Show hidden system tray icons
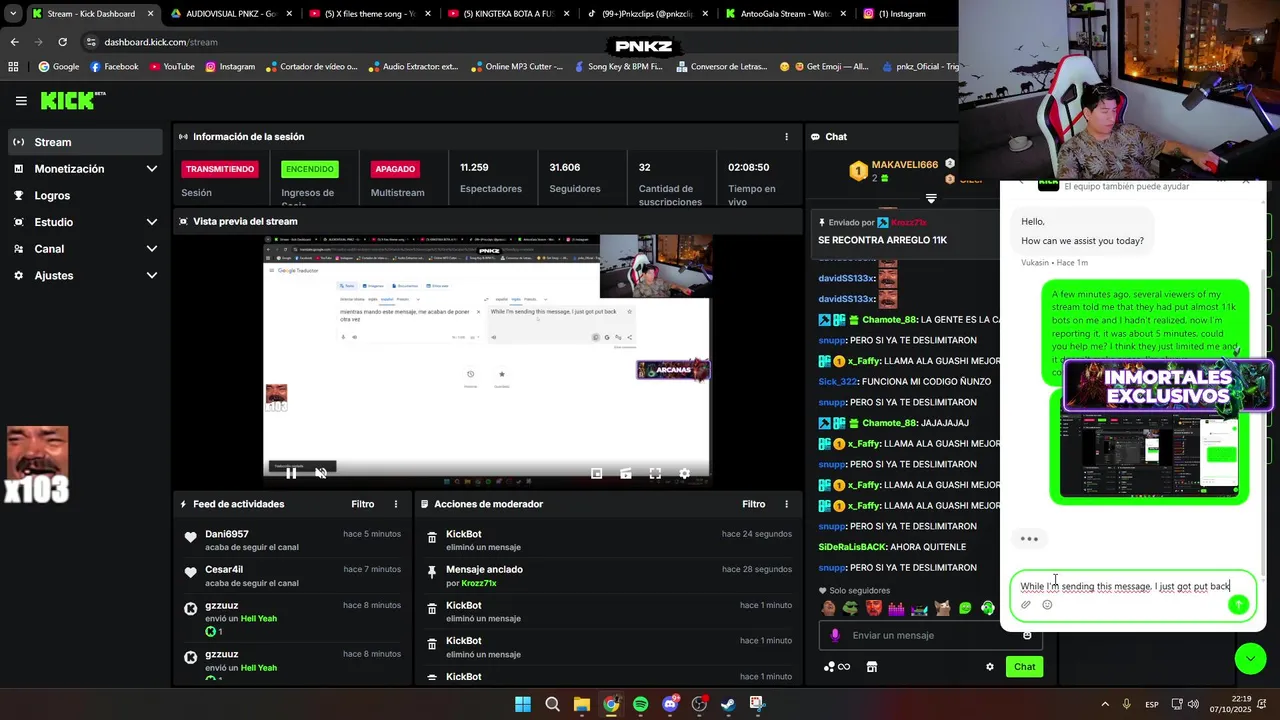 [1105, 704]
